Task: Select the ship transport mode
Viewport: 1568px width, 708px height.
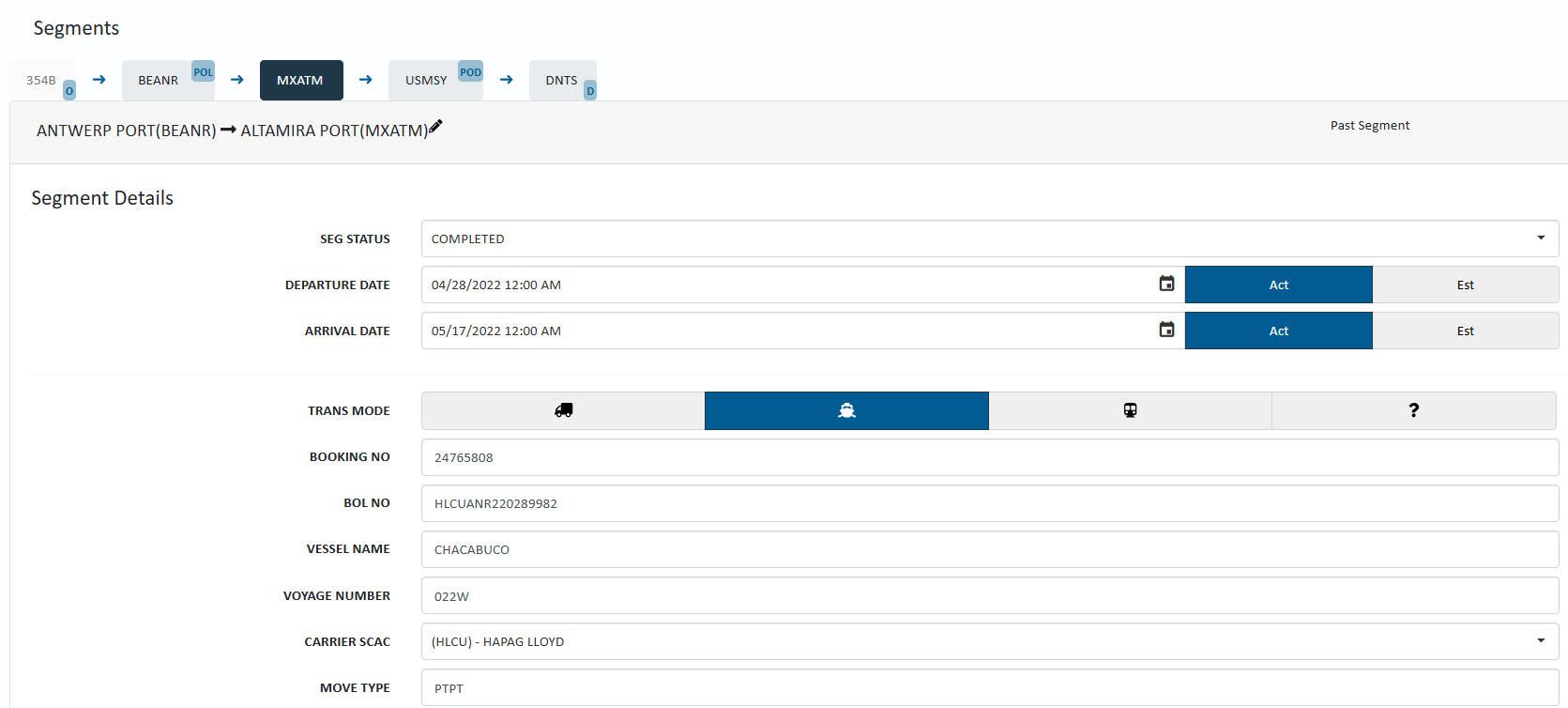Action: click(x=846, y=410)
